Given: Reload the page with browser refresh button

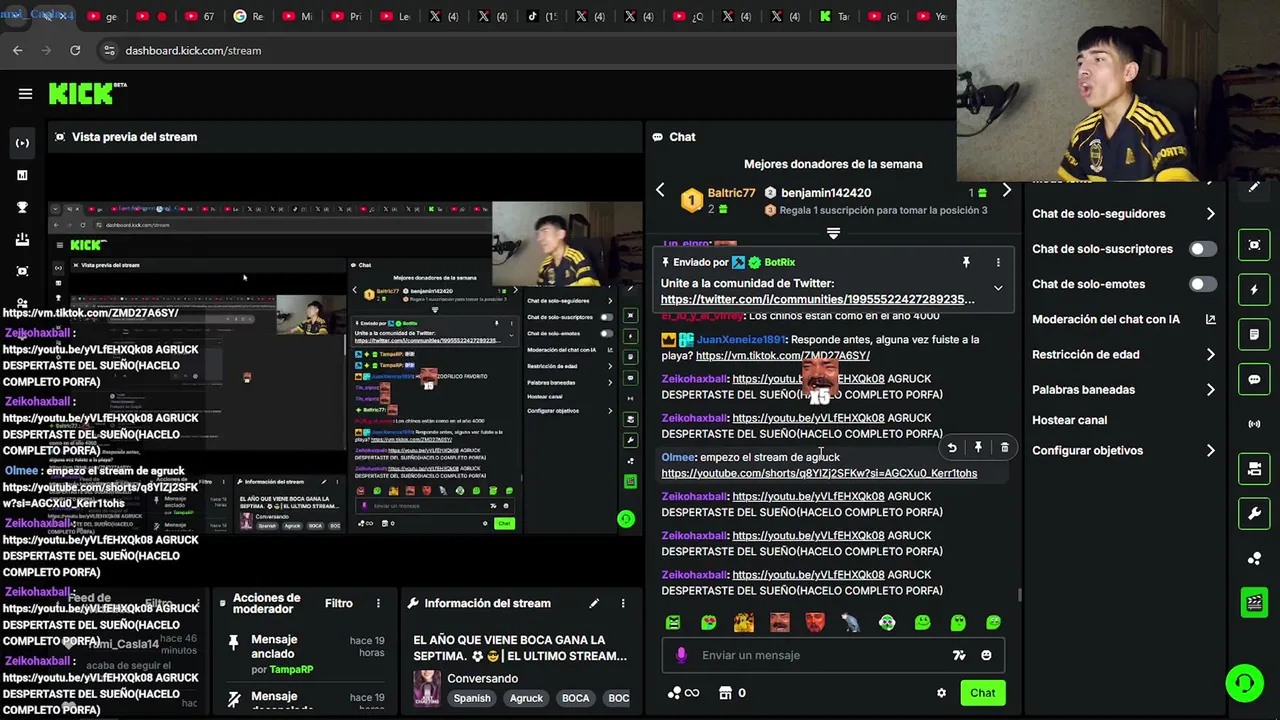Looking at the screenshot, I should point(75,50).
